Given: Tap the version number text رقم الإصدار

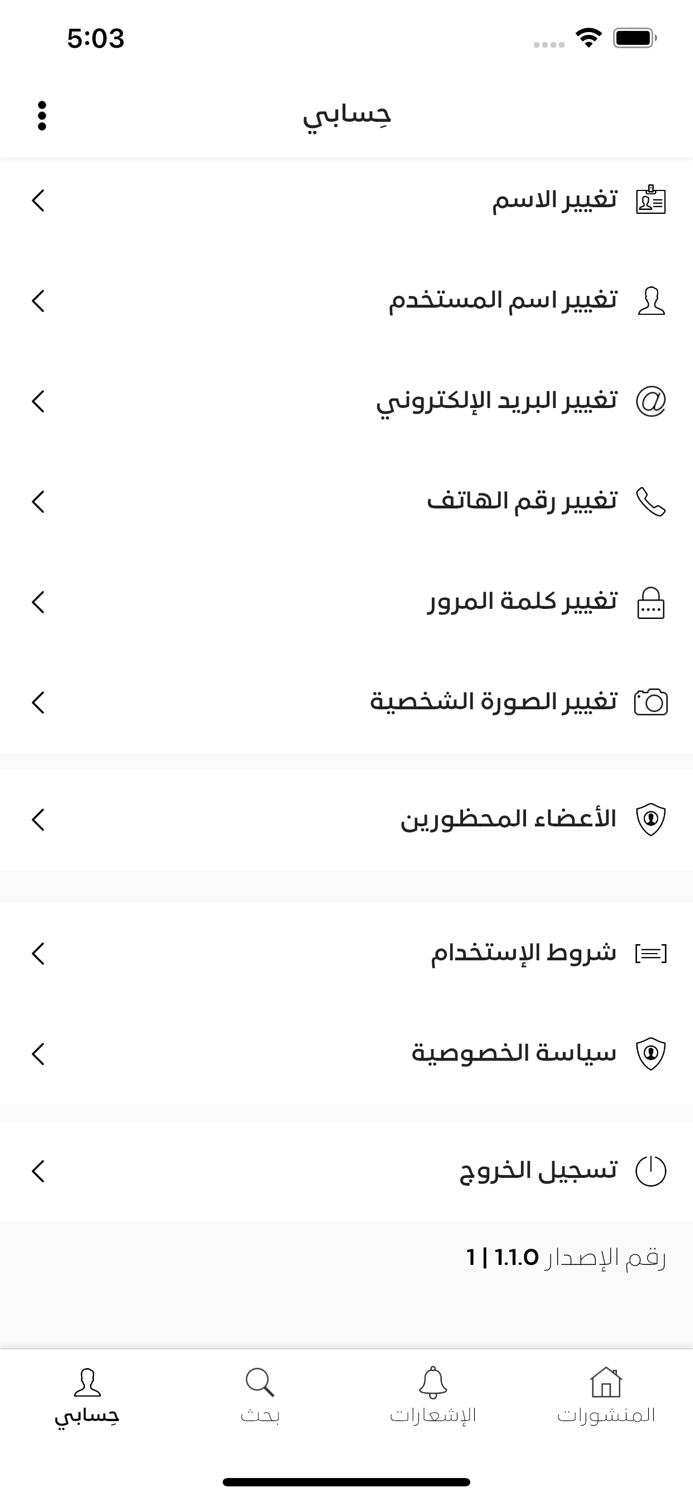Looking at the screenshot, I should click(566, 1257).
